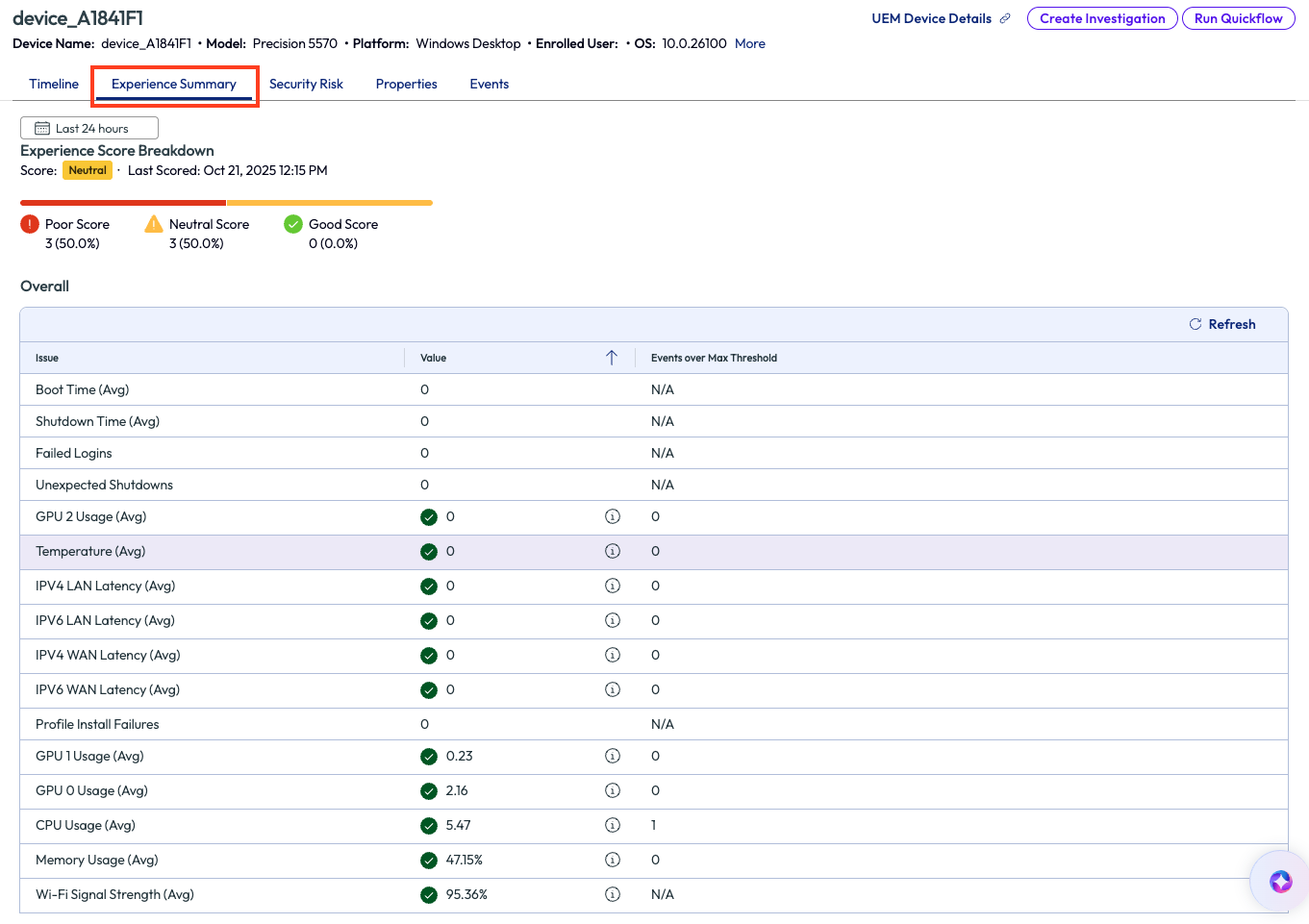Click the UEM Device Details link icon
1309x924 pixels.
(x=1005, y=18)
